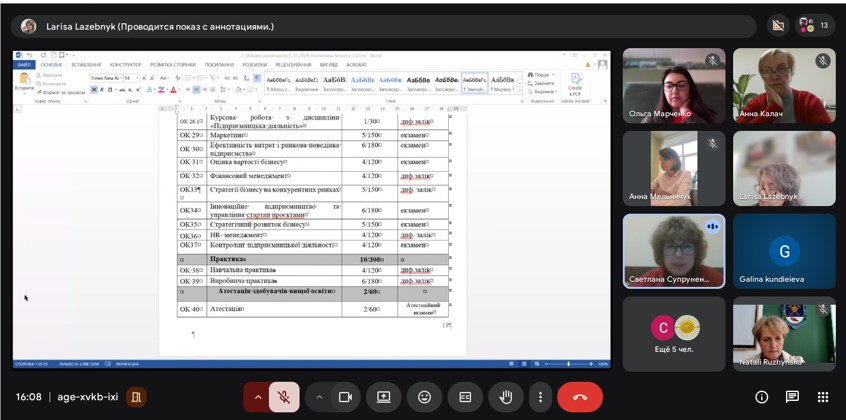846x420 pixels.
Task: Open the activities grid icon
Action: point(823,397)
